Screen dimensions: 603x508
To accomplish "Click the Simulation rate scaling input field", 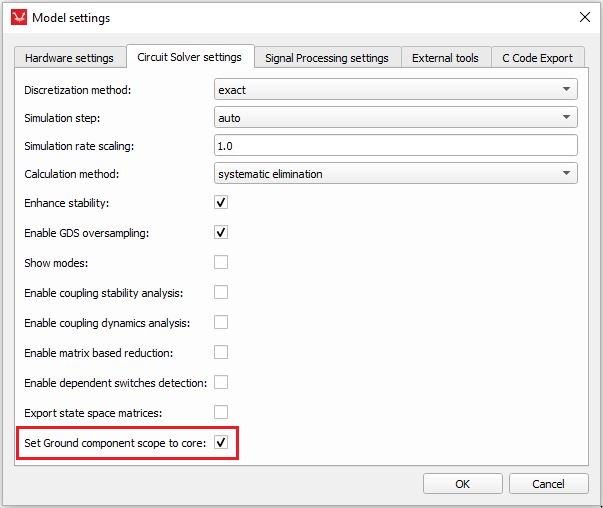I will point(396,146).
